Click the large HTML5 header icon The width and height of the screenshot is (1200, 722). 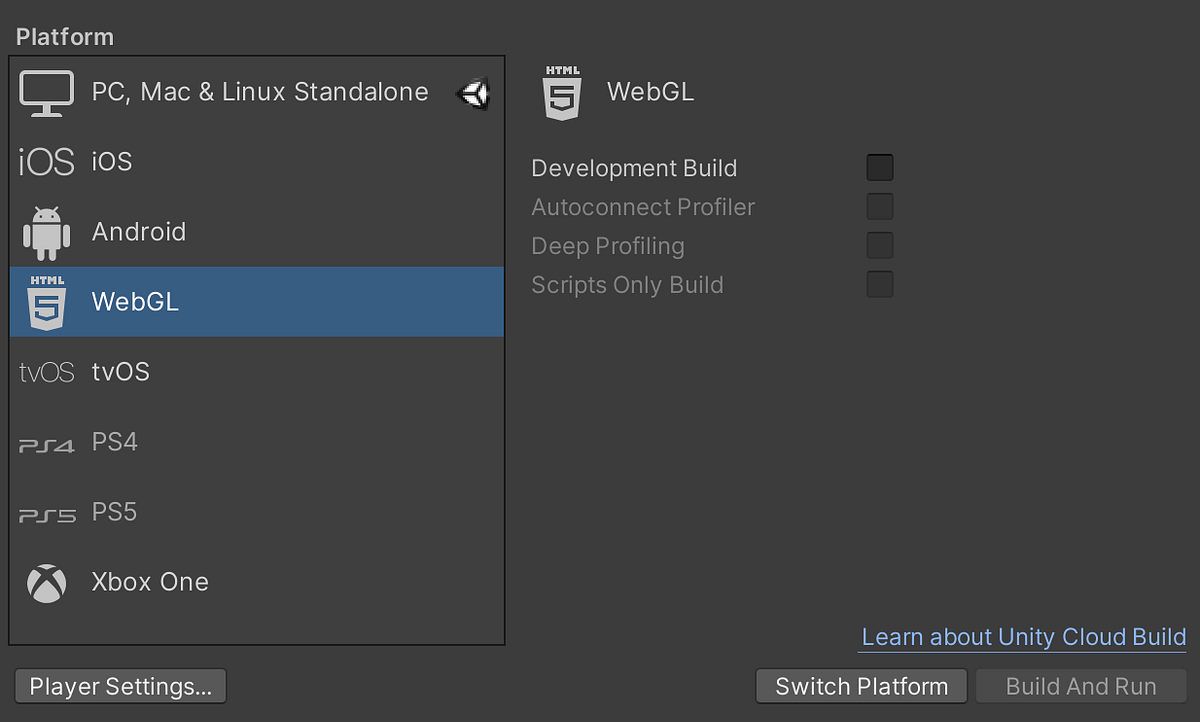click(x=561, y=93)
